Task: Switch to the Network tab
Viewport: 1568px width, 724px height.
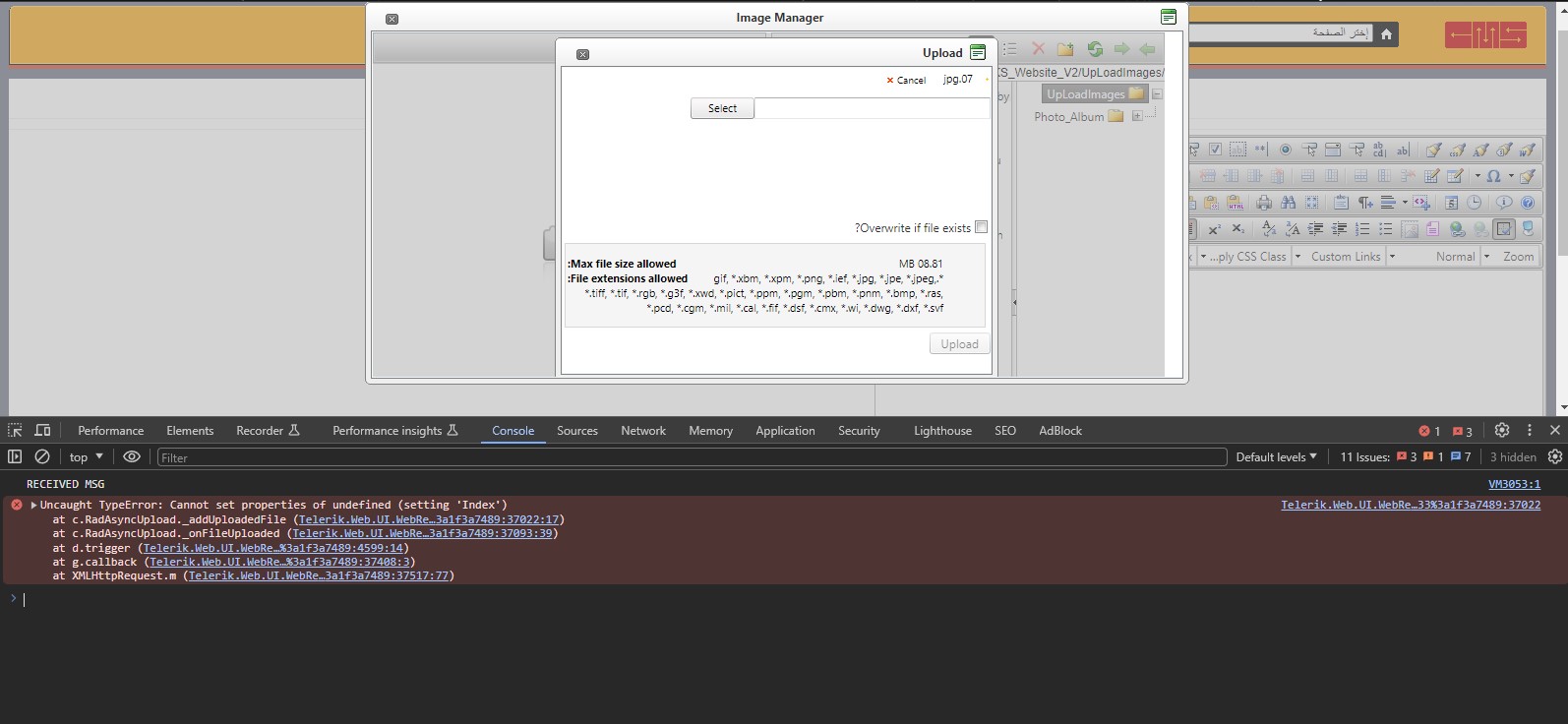Action: pos(642,431)
